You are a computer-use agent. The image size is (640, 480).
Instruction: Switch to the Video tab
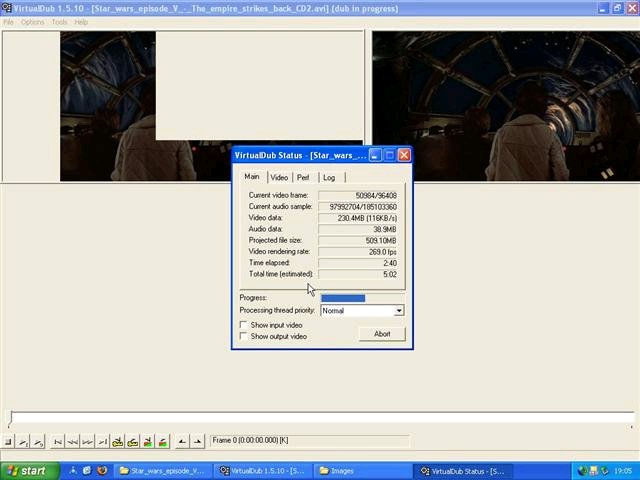click(280, 178)
